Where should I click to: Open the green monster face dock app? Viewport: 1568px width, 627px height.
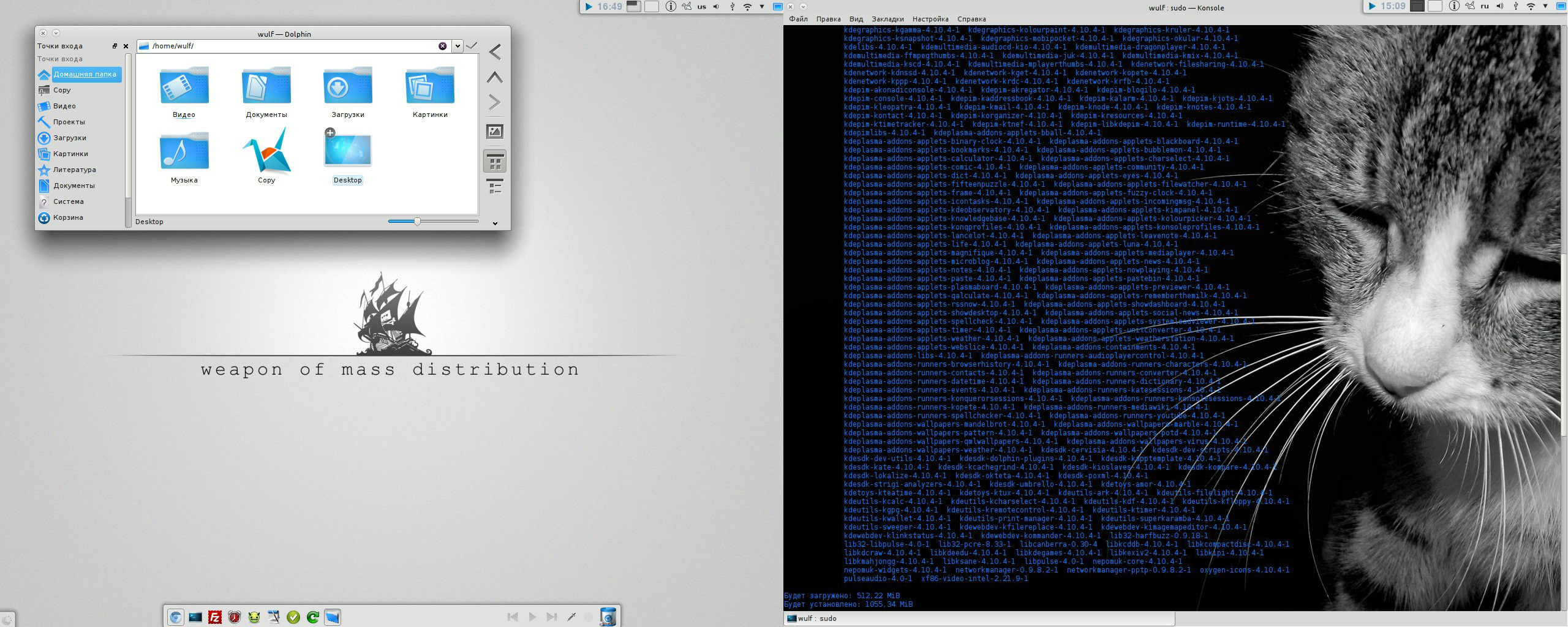click(254, 617)
